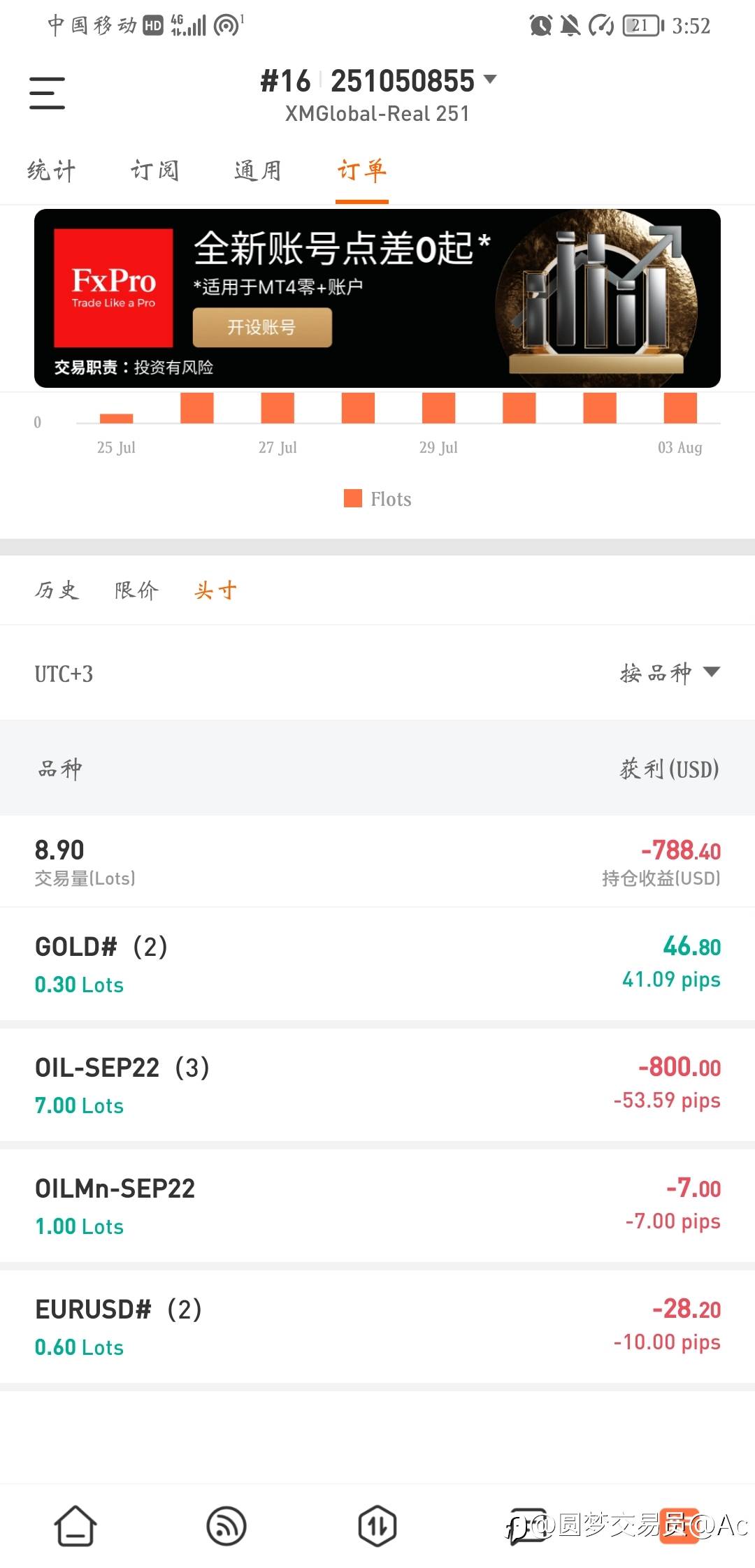Tap the trade arrows hexagon icon
This screenshot has width=755, height=1568.
click(x=377, y=1525)
